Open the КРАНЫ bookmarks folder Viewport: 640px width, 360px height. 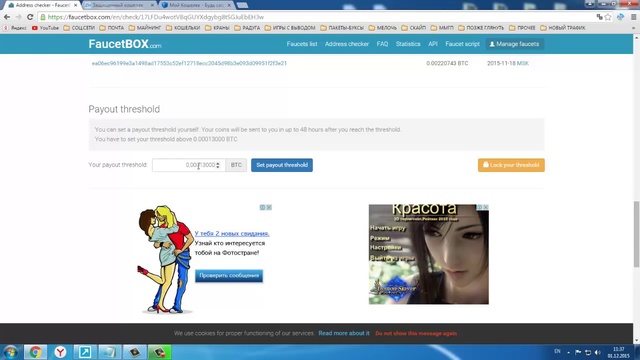217,28
